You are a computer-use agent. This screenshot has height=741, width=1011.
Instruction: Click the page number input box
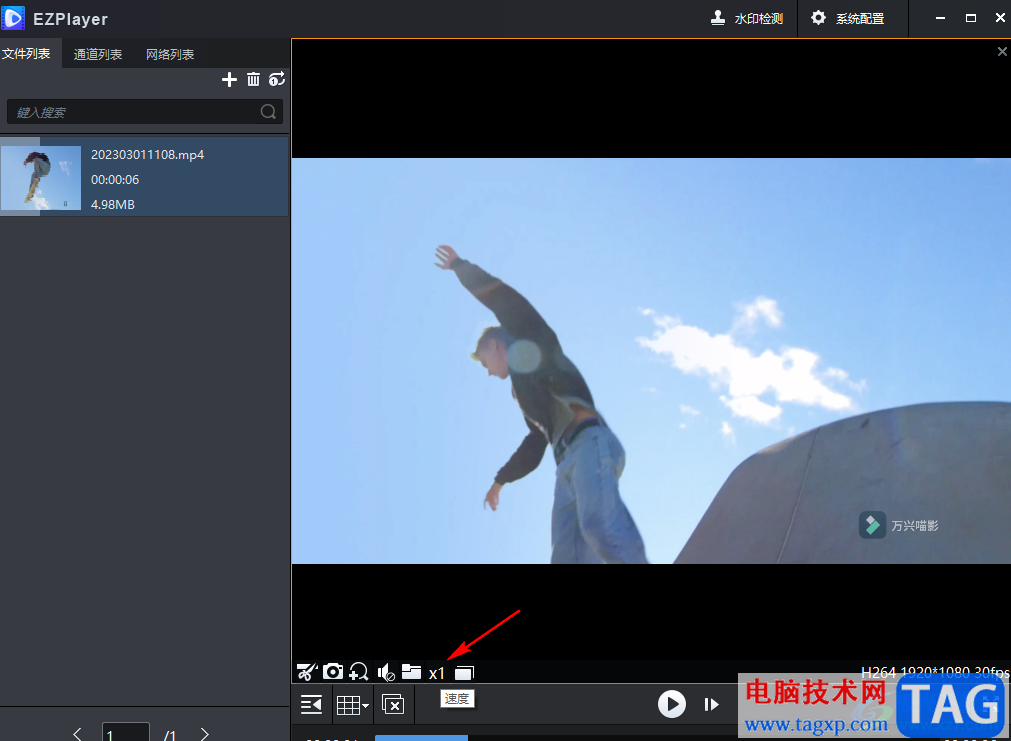pos(126,733)
